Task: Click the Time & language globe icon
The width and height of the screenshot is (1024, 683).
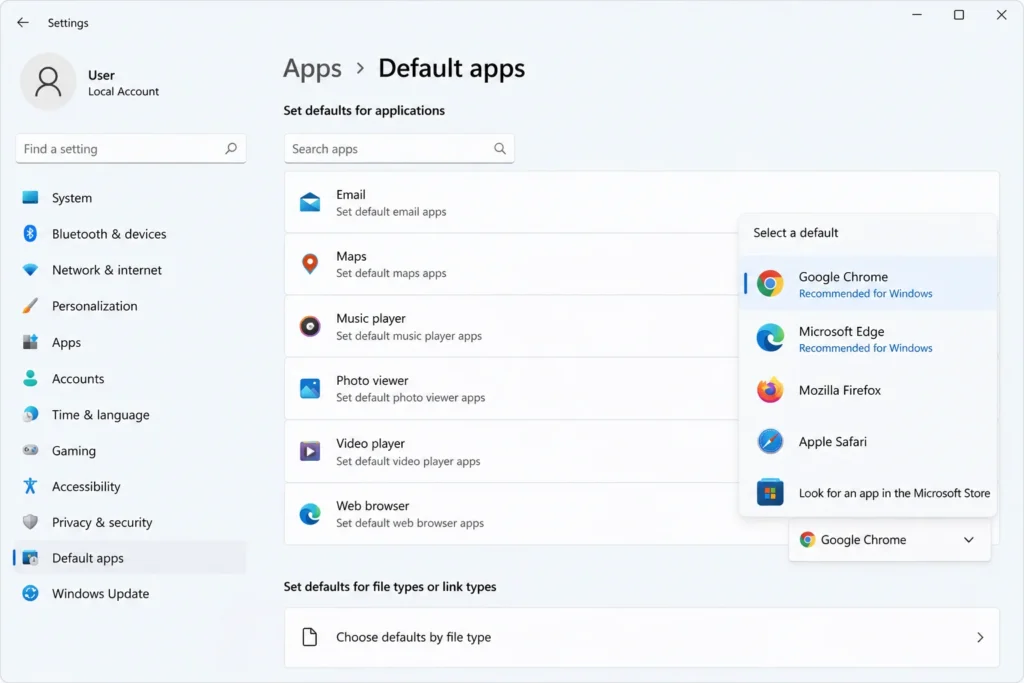Action: 30,414
